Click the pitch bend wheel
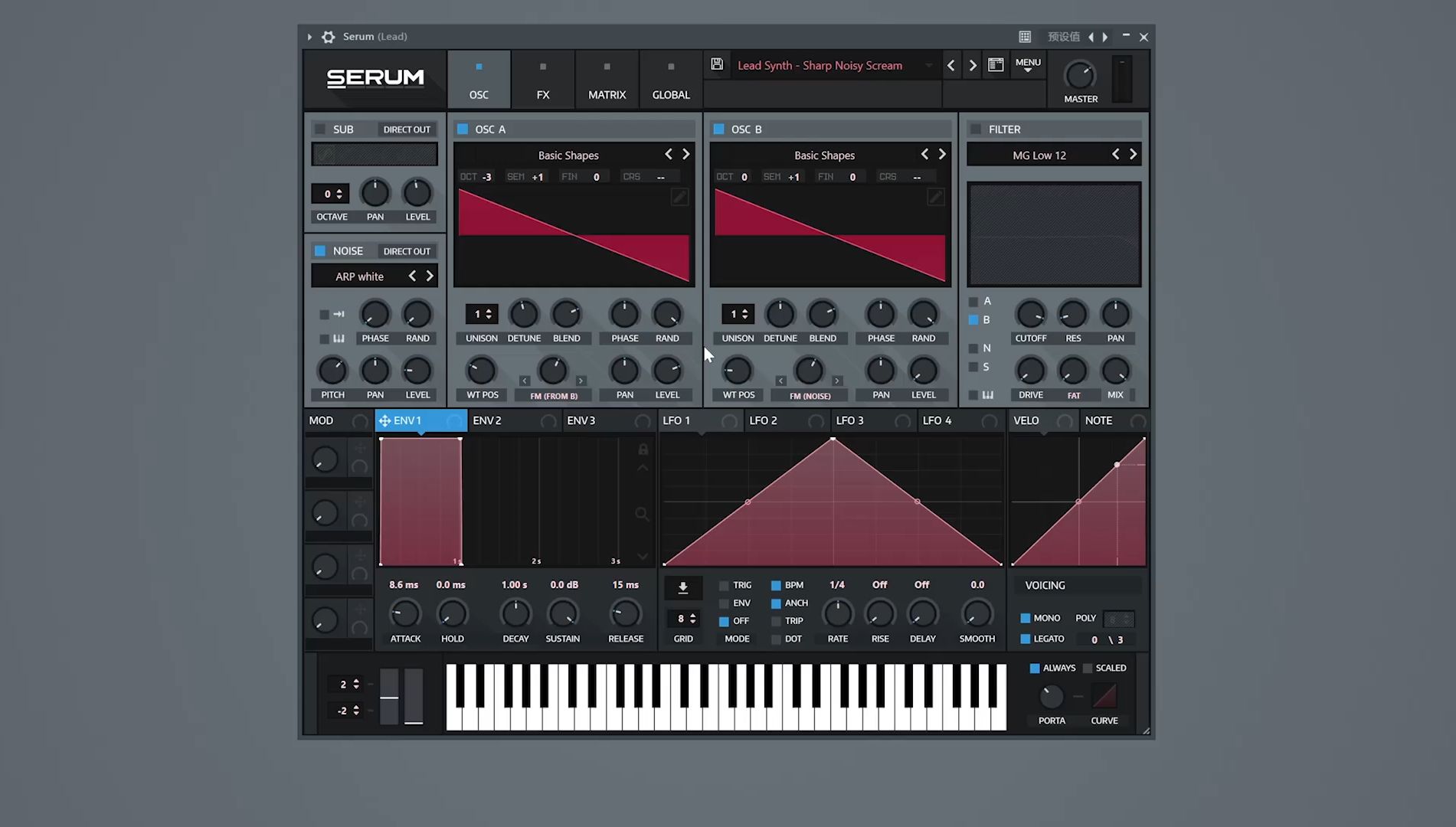This screenshot has height=827, width=1456. 389,695
